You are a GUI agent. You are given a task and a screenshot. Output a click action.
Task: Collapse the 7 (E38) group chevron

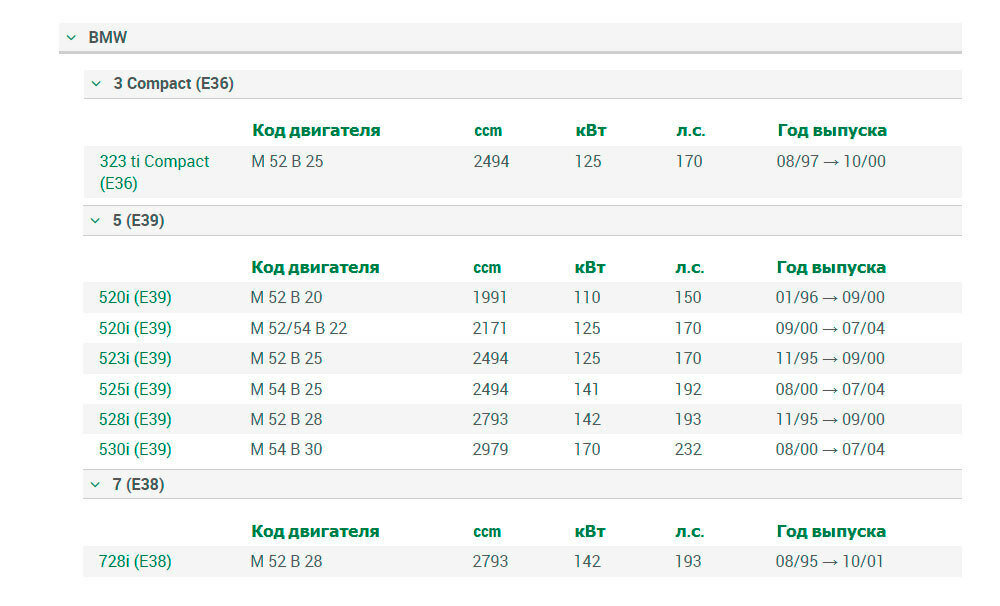(96, 485)
